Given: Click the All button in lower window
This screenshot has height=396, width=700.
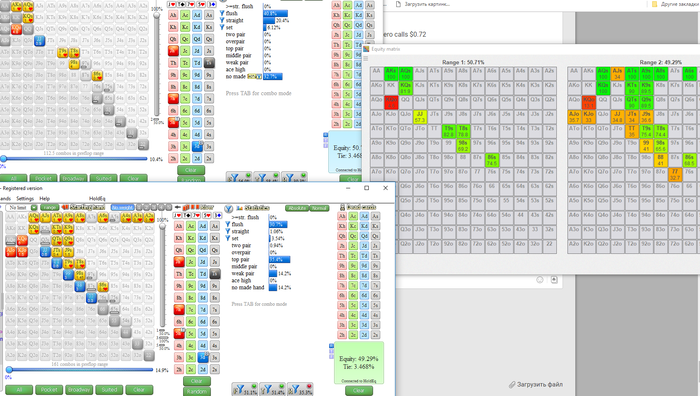Looking at the screenshot, I should click(x=19, y=390).
